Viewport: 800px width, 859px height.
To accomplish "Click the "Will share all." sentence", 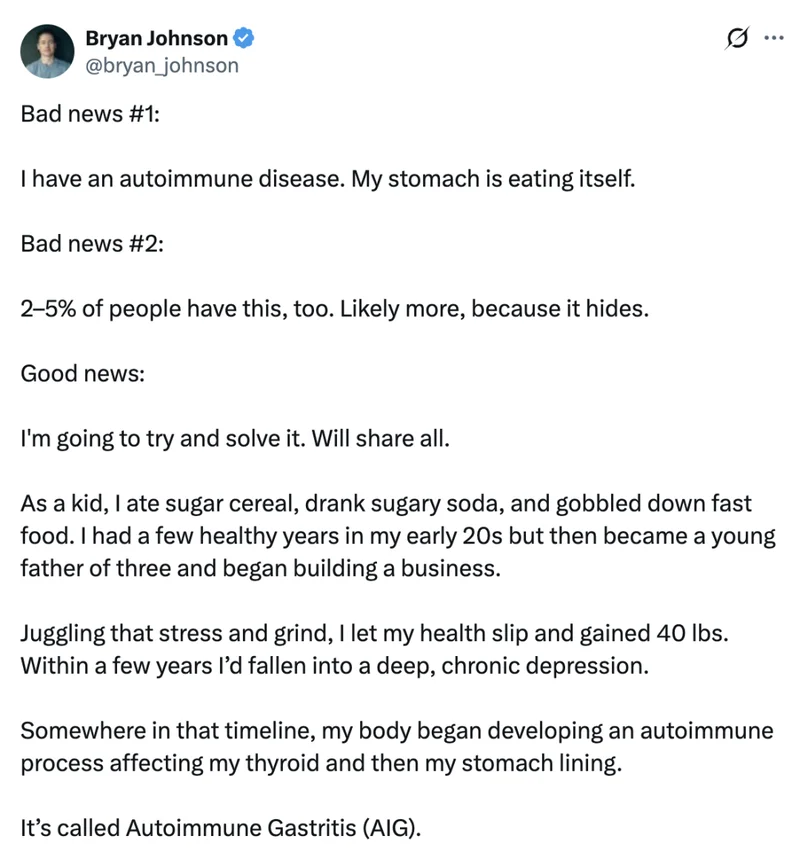I will click(381, 439).
